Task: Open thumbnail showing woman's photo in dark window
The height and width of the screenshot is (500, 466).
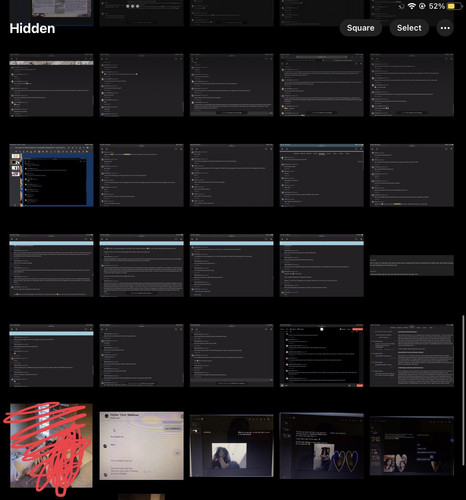Action: point(231,446)
